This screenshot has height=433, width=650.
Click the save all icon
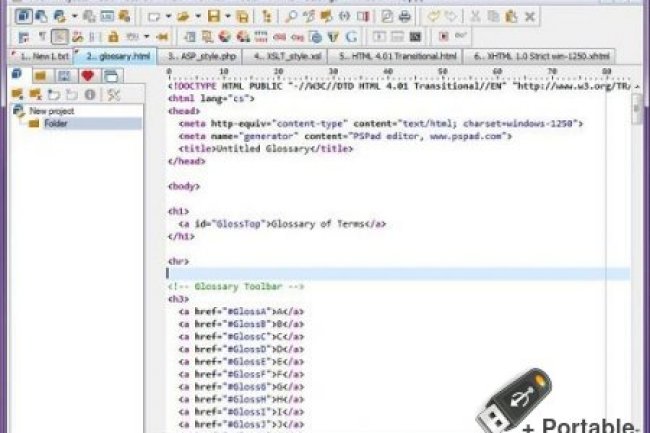point(242,17)
